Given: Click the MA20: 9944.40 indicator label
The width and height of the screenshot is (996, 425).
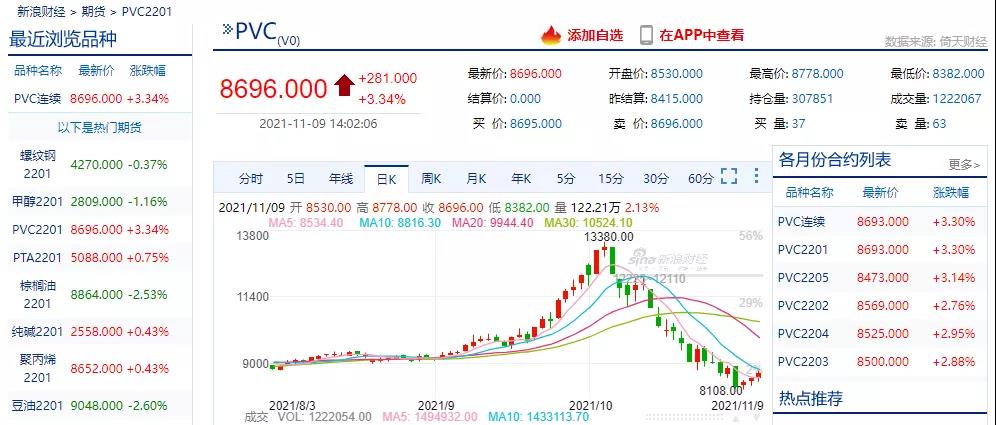Looking at the screenshot, I should pos(492,222).
